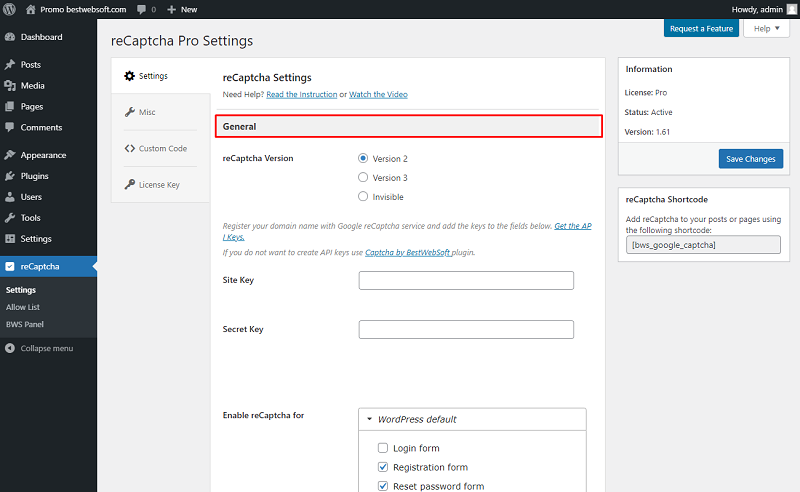The height and width of the screenshot is (492, 800).
Task: Enable the Login form checkbox
Action: pos(383,448)
